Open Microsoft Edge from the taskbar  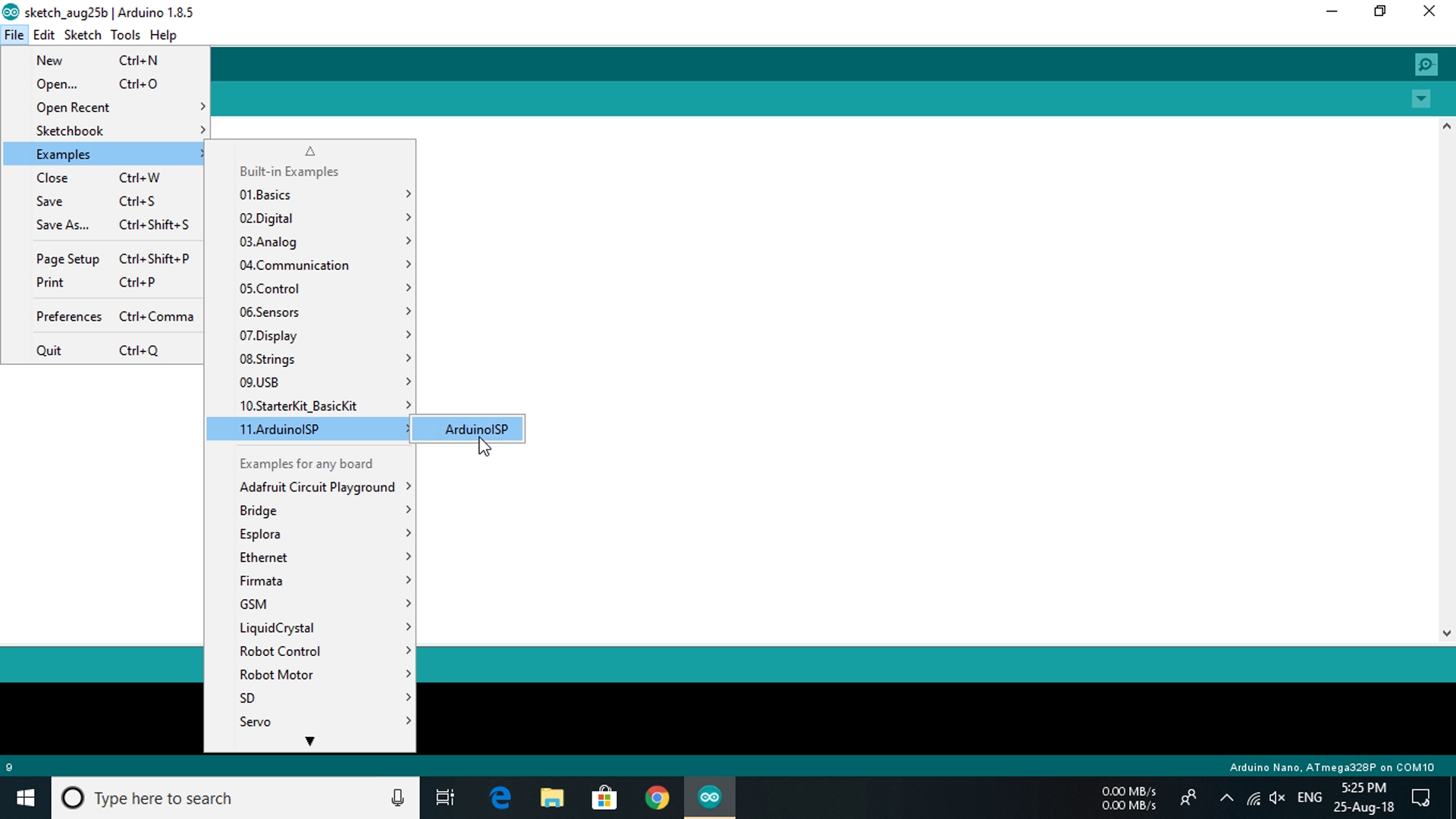500,797
